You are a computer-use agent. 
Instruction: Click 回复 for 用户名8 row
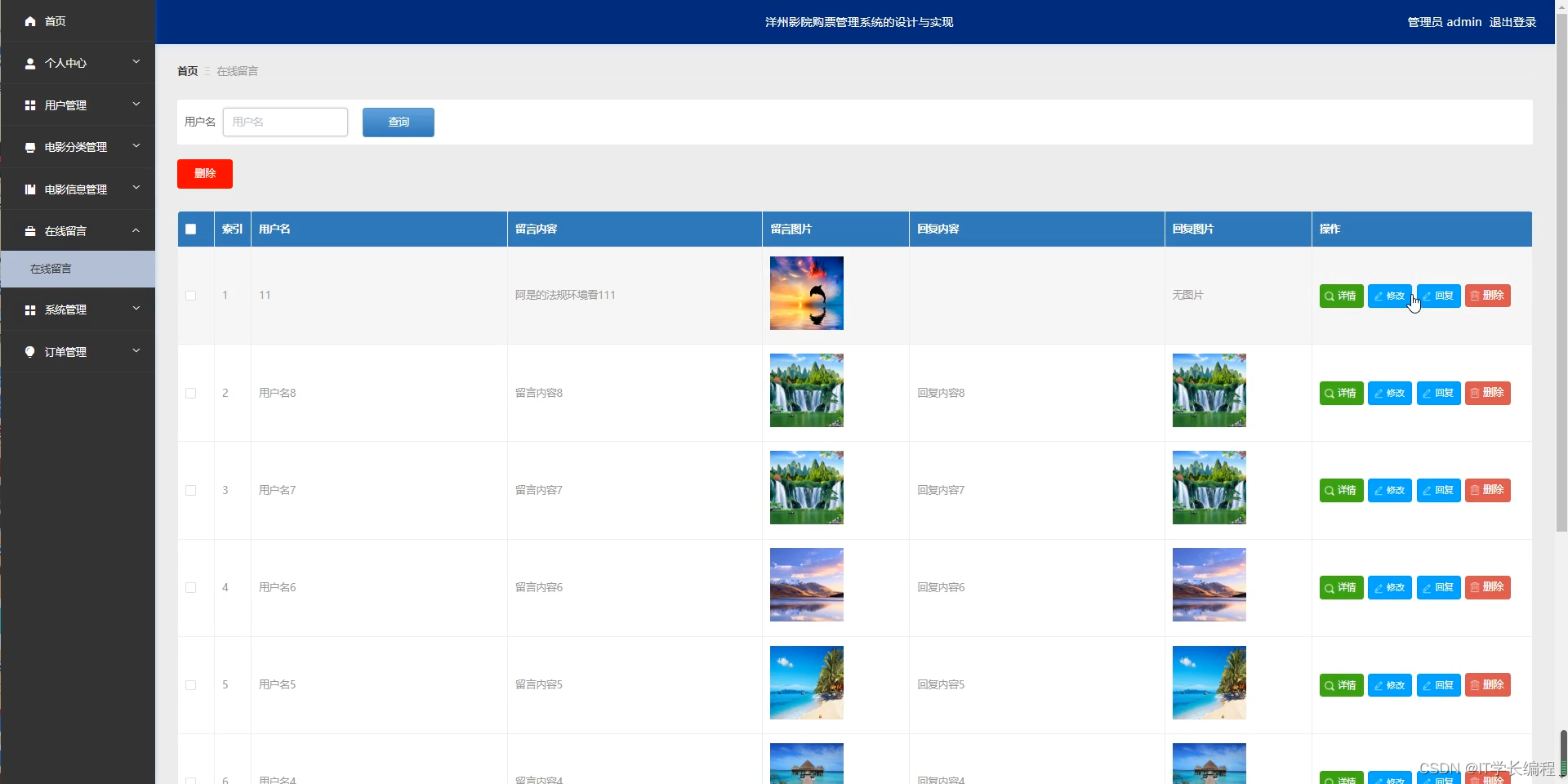(x=1438, y=393)
